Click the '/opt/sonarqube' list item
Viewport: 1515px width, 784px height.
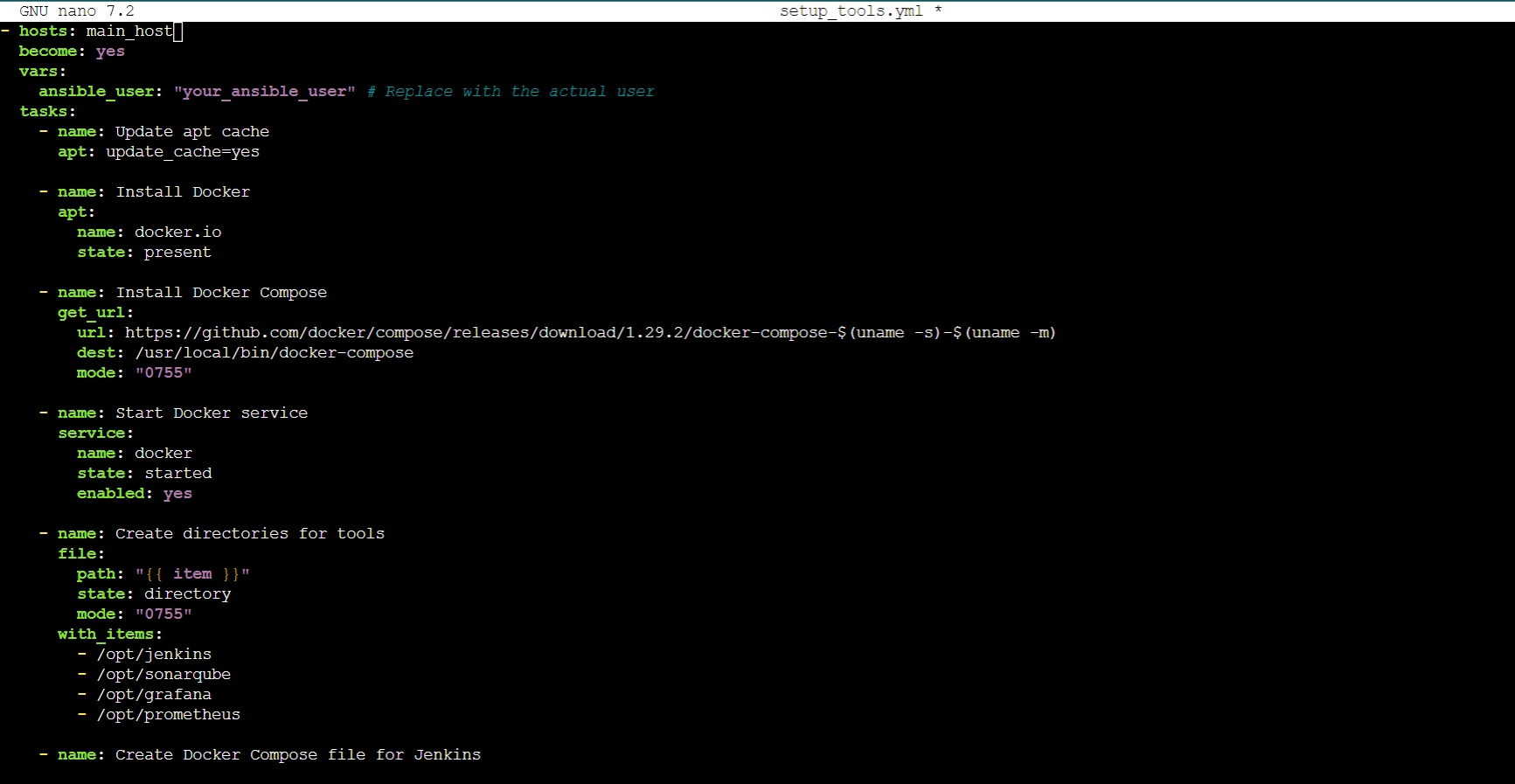click(163, 675)
